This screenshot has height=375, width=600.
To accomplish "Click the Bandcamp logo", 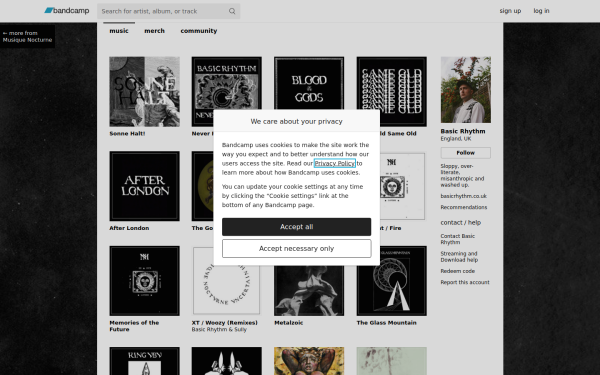I will pyautogui.click(x=67, y=11).
